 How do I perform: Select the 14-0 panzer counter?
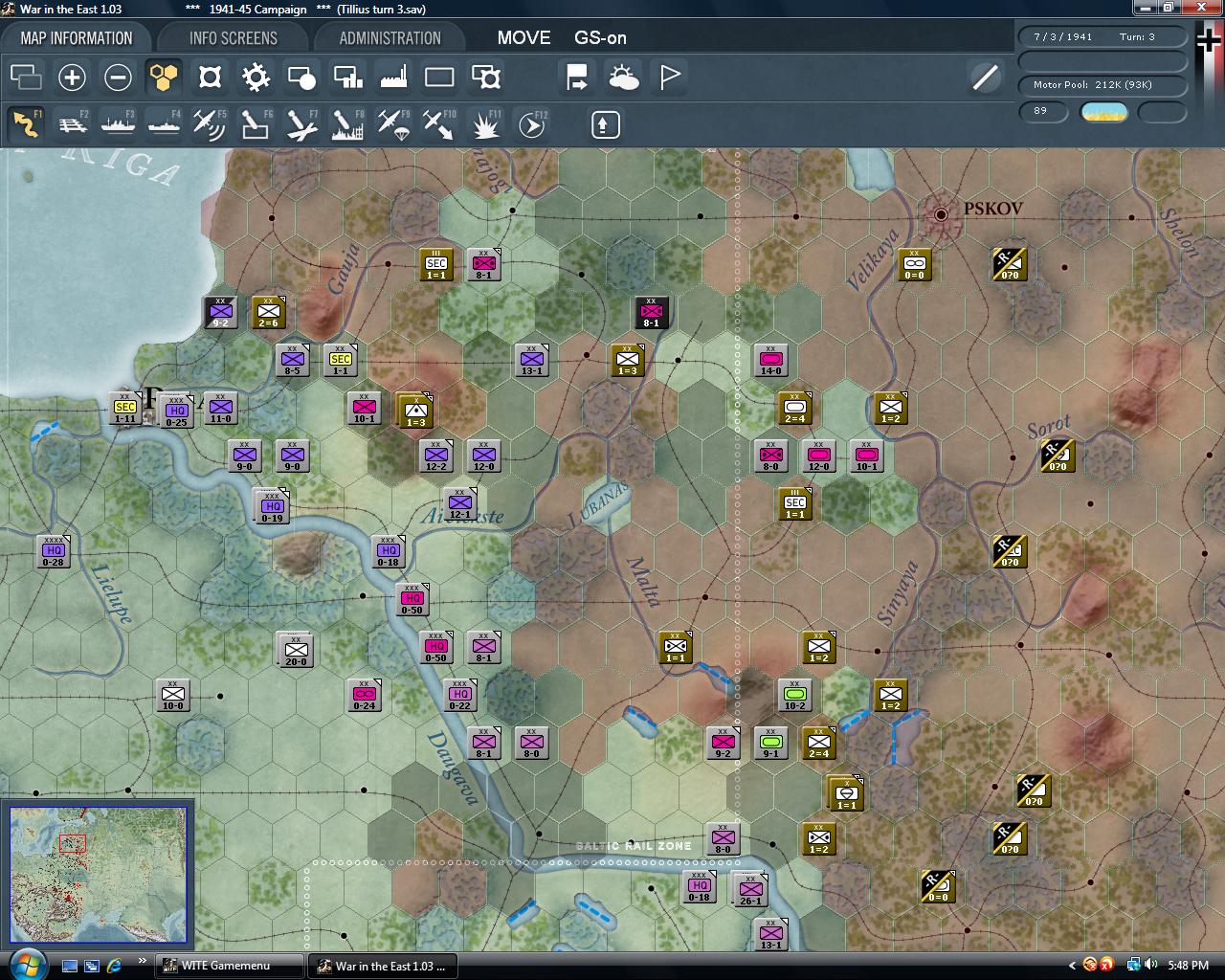click(x=770, y=360)
